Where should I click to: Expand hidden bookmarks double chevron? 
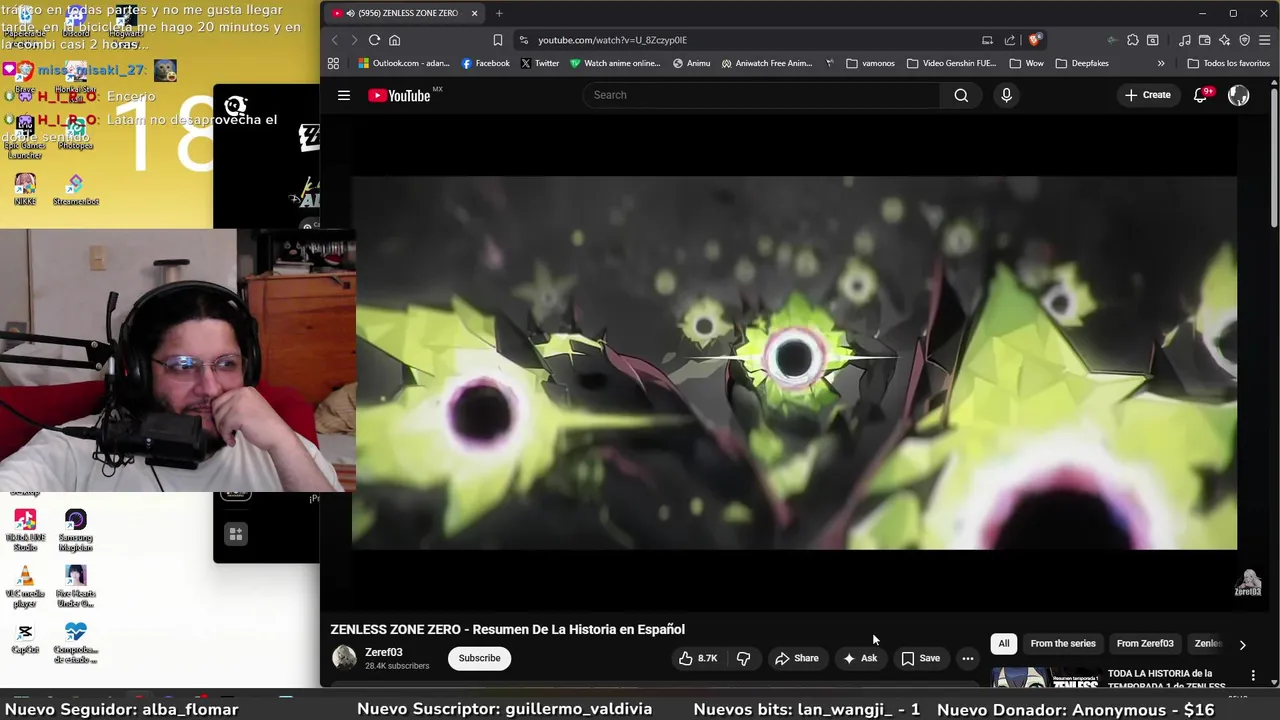pyautogui.click(x=1161, y=63)
